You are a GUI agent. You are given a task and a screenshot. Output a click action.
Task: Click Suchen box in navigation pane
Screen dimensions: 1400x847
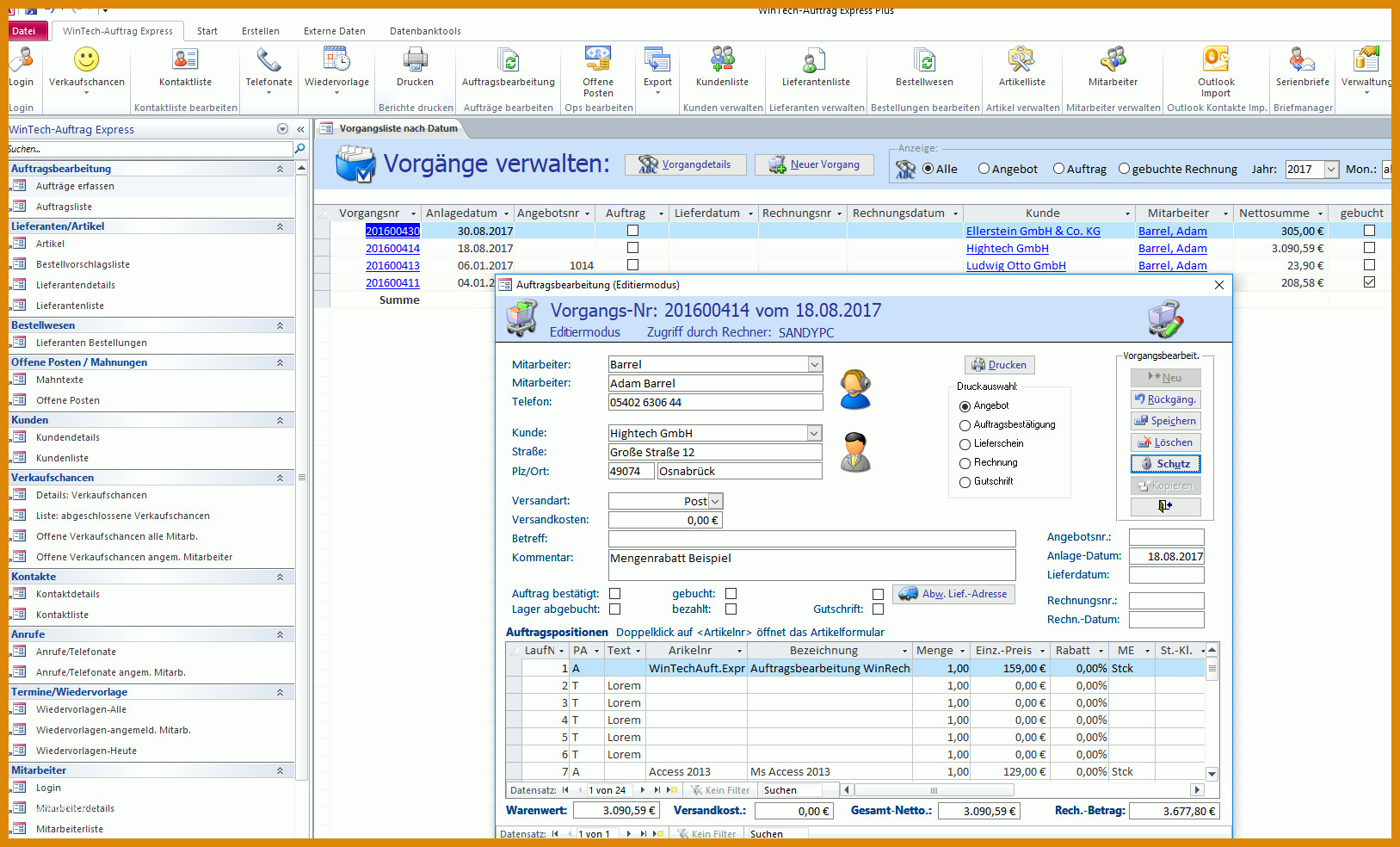click(x=151, y=149)
